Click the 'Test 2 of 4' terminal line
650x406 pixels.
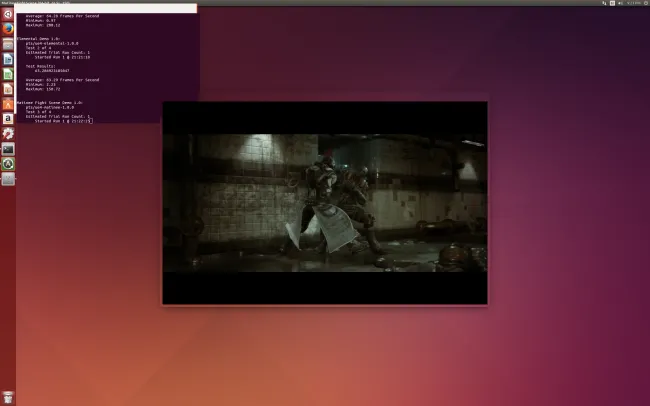[39, 48]
